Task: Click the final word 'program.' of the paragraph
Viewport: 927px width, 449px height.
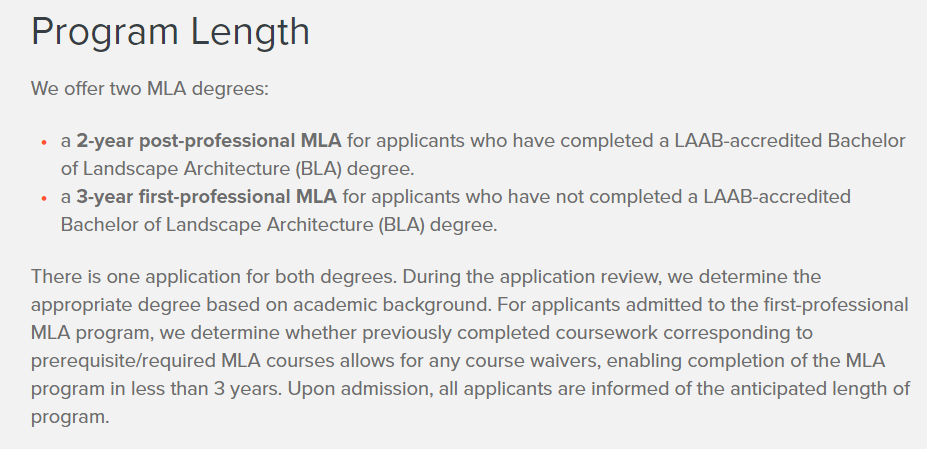Action: click(70, 417)
